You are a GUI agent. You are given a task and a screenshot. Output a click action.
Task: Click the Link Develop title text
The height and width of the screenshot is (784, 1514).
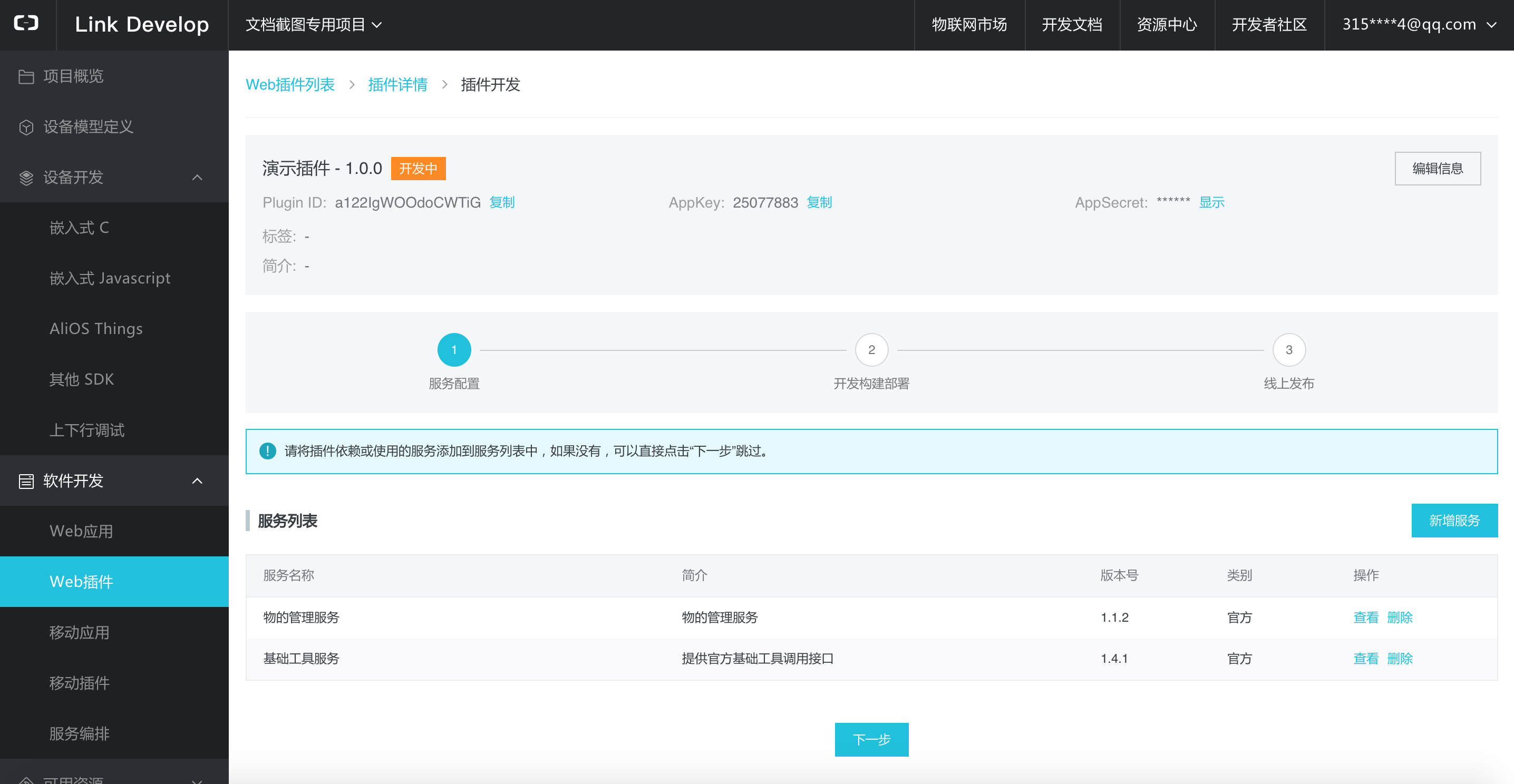(142, 25)
